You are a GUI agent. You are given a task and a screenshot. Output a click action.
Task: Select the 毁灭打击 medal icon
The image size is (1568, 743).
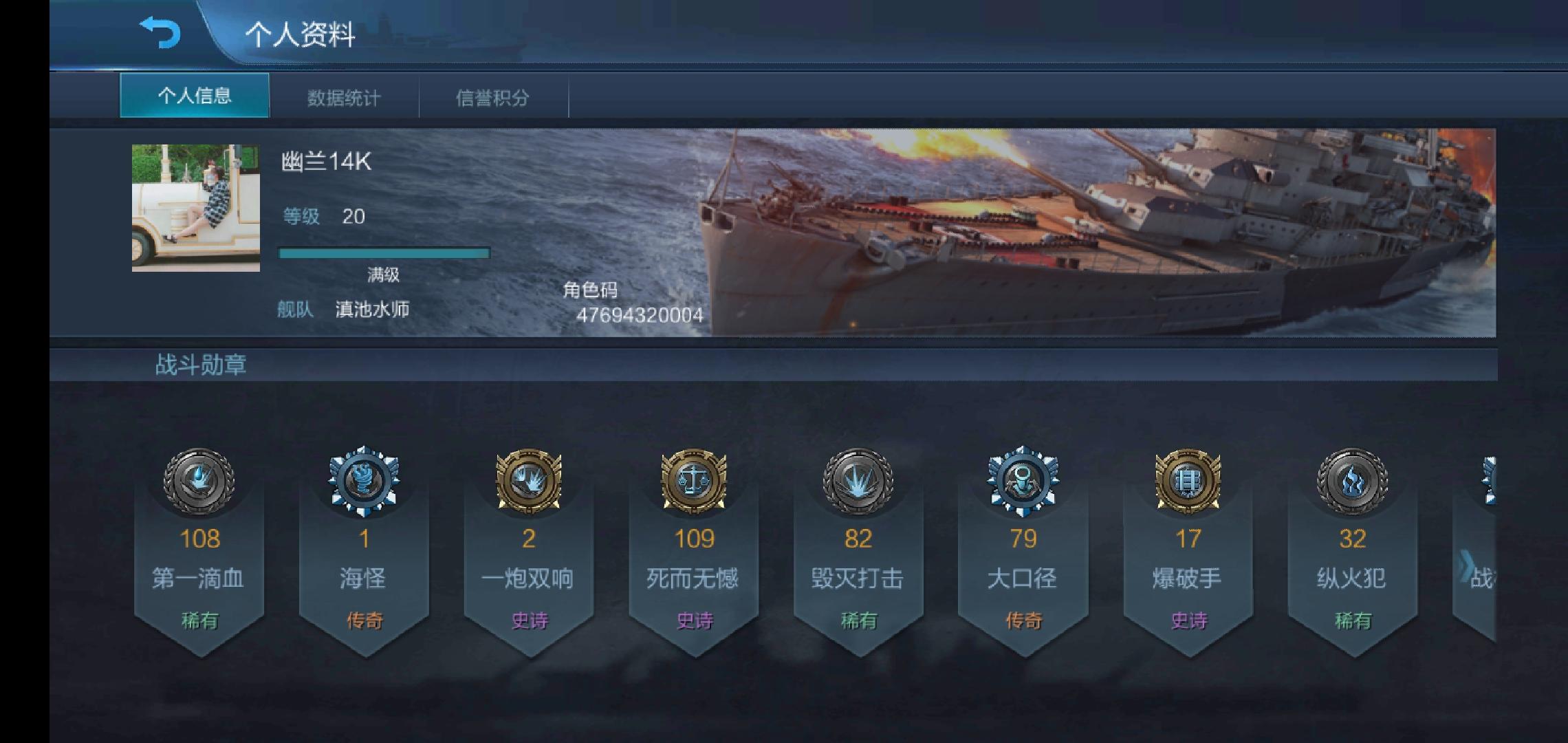pos(858,480)
